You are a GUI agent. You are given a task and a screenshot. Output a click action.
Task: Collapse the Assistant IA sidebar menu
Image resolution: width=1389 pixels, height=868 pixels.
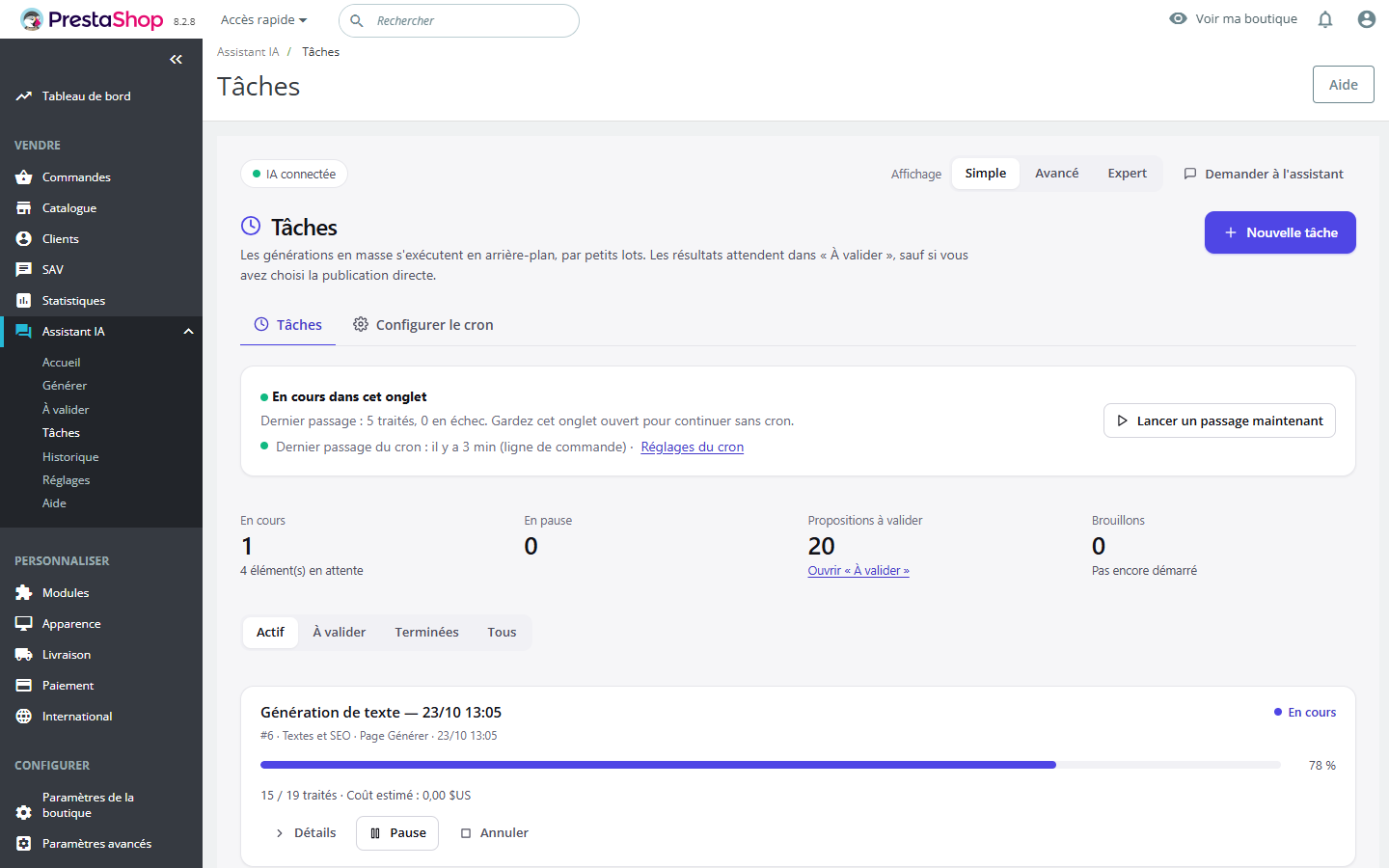click(x=188, y=332)
